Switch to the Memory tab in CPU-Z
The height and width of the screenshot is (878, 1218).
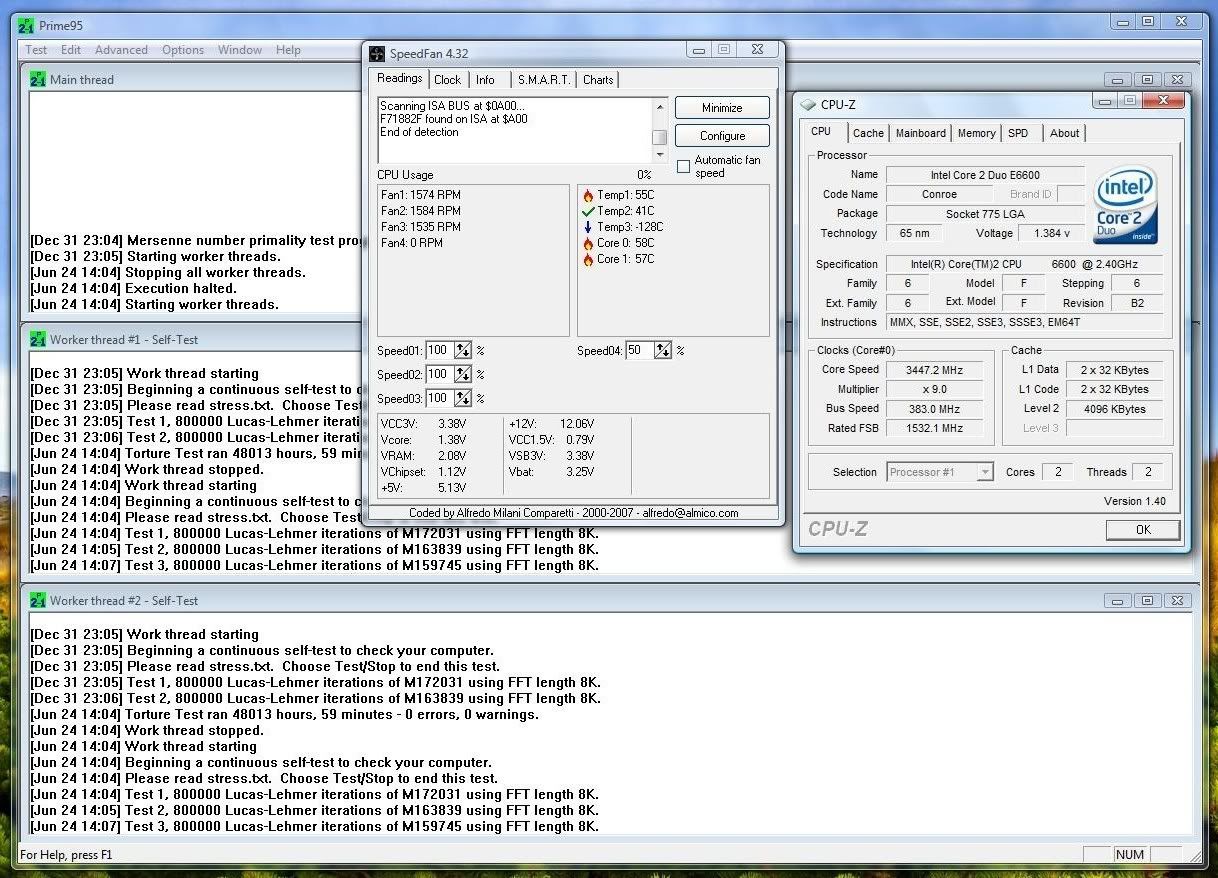click(976, 133)
